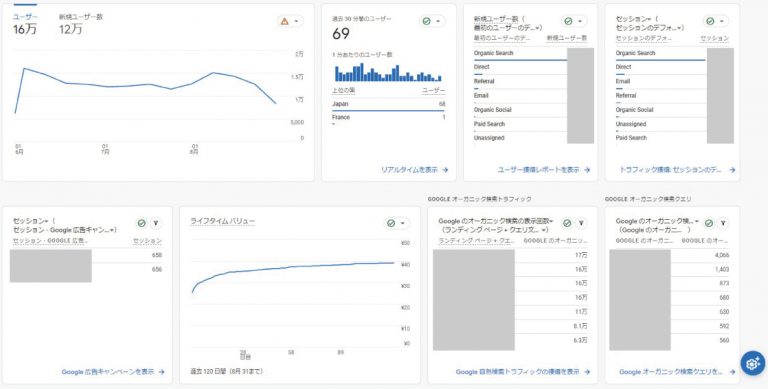The width and height of the screenshot is (768, 389).
Task: Select the 新規ユーザー数 metric tab showing 12万
Action: [x=81, y=24]
